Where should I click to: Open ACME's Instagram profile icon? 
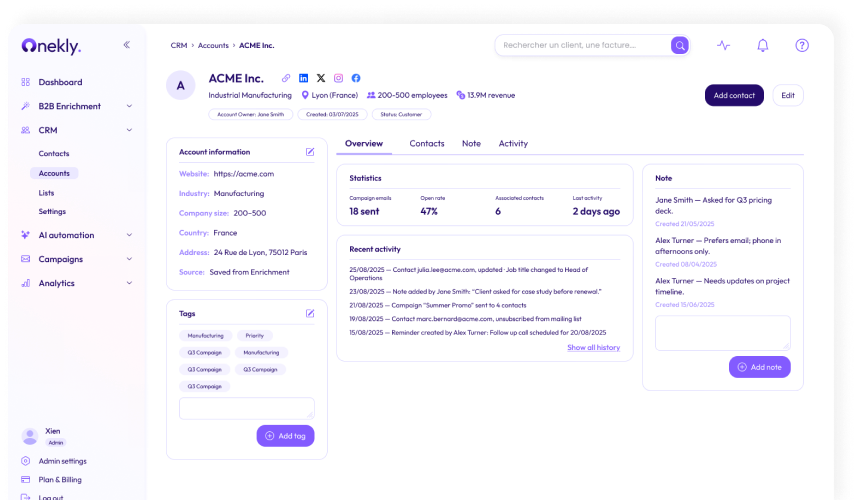(x=338, y=77)
